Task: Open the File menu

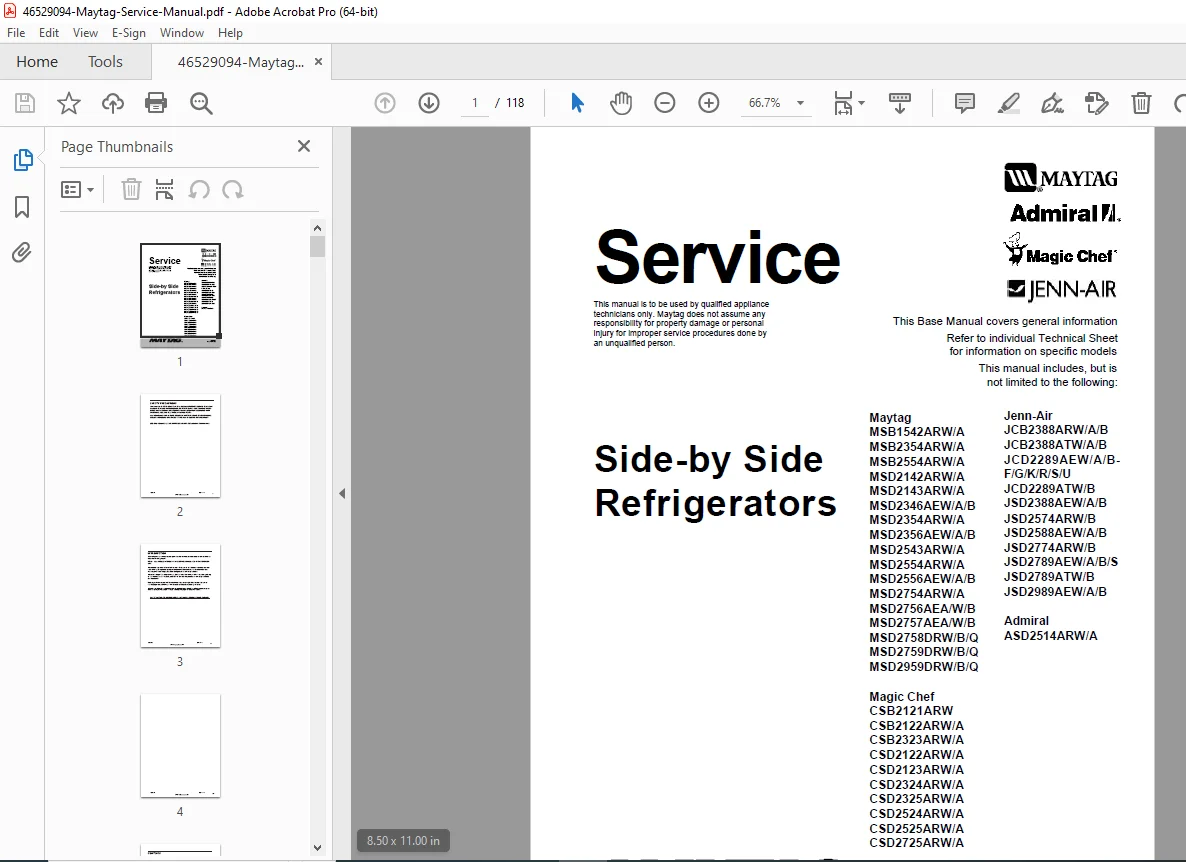Action: [x=16, y=33]
